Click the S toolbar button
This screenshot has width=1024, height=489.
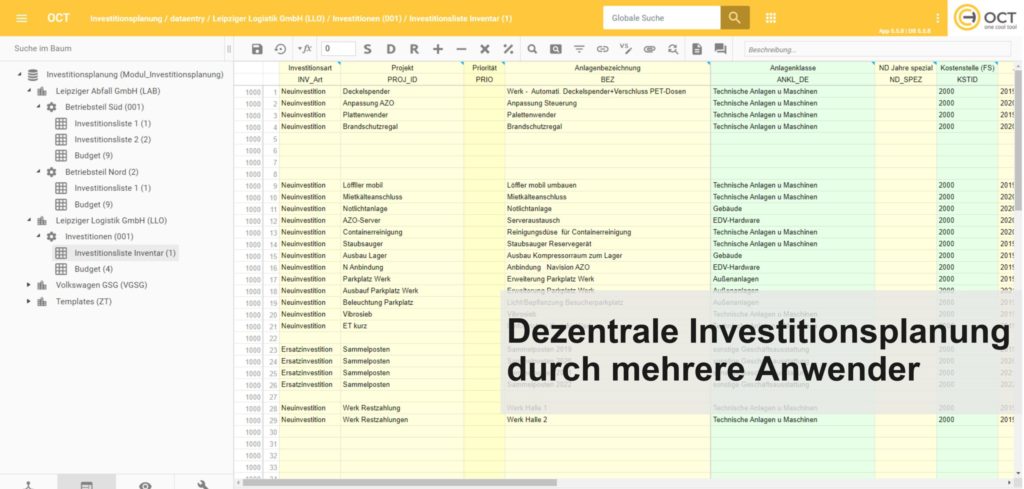click(x=367, y=49)
